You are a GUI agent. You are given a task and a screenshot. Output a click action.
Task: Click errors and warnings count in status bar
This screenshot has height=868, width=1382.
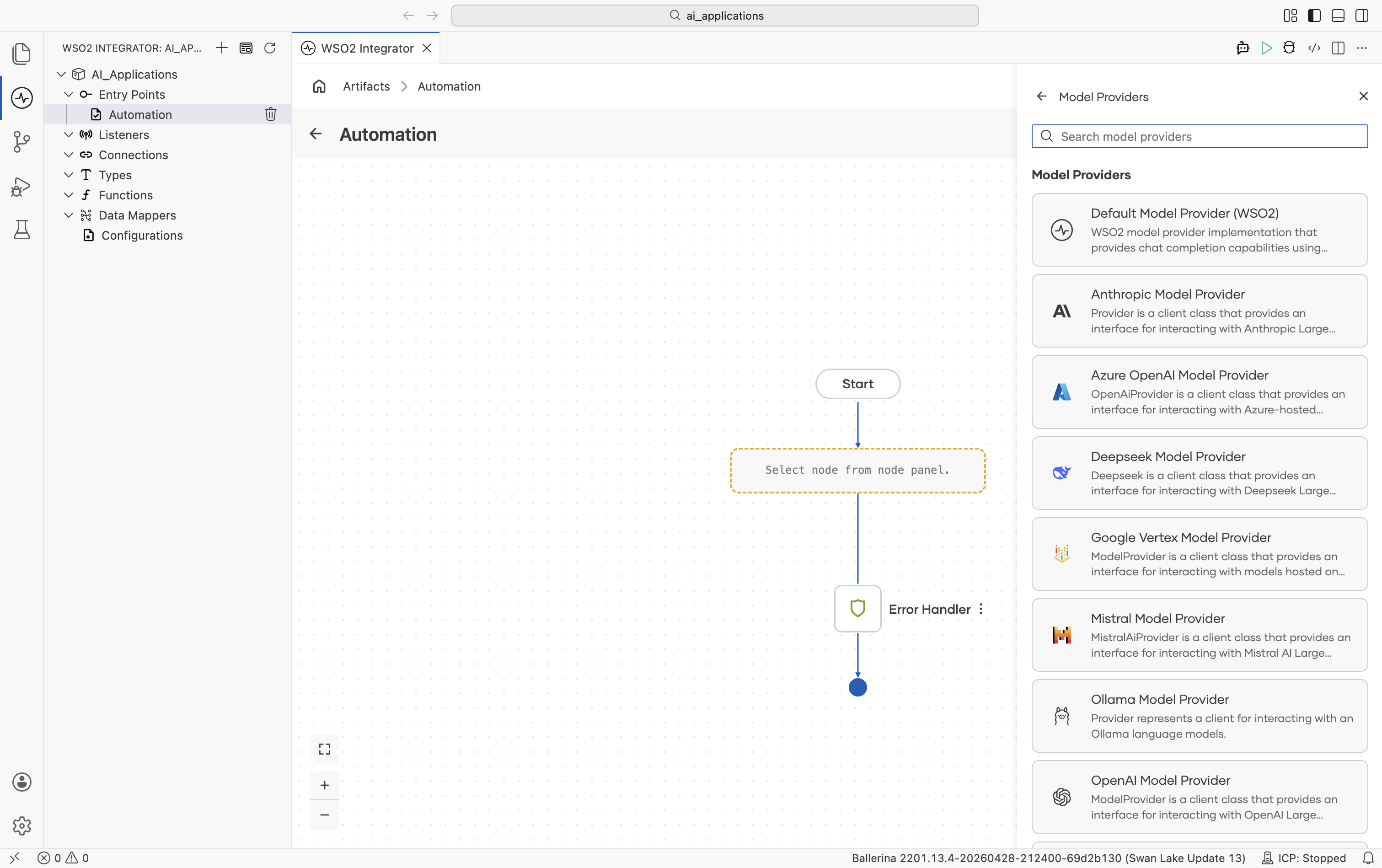tap(63, 857)
